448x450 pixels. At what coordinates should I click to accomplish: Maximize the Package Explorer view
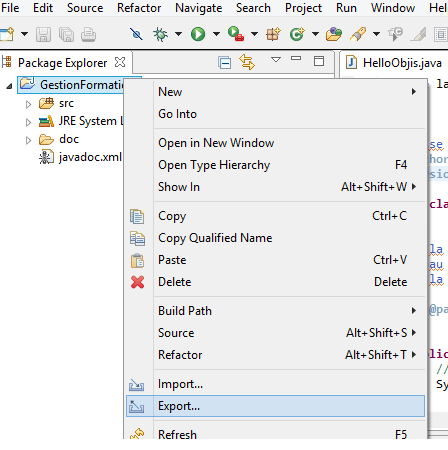point(319,61)
